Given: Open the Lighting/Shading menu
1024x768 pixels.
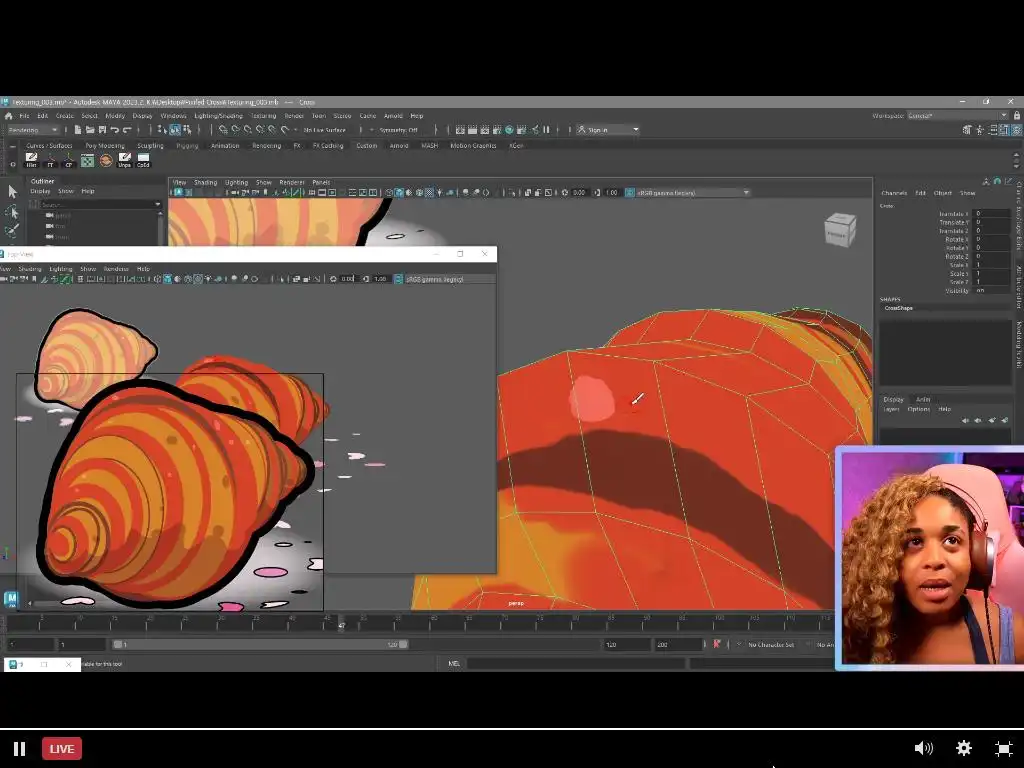Looking at the screenshot, I should tap(218, 116).
